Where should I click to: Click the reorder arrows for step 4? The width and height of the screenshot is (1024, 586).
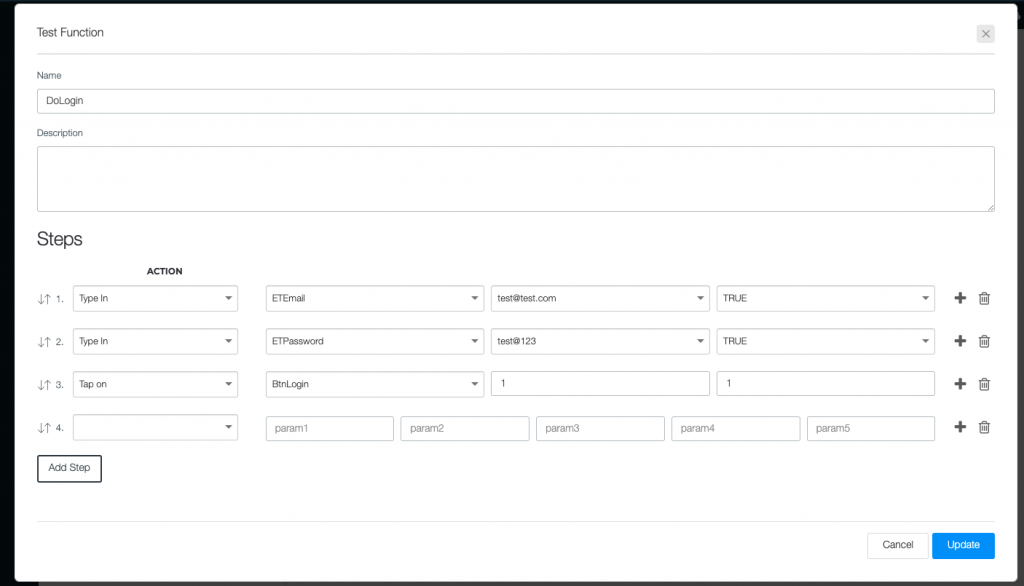click(44, 428)
